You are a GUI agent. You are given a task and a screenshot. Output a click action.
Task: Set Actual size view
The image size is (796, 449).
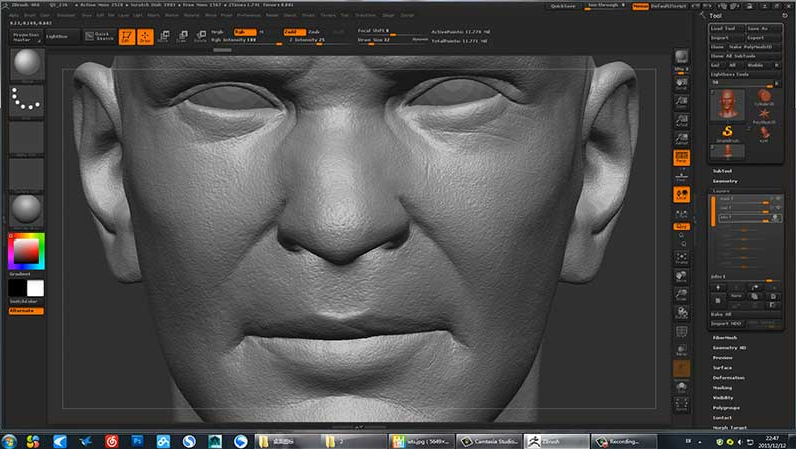pyautogui.click(x=681, y=120)
